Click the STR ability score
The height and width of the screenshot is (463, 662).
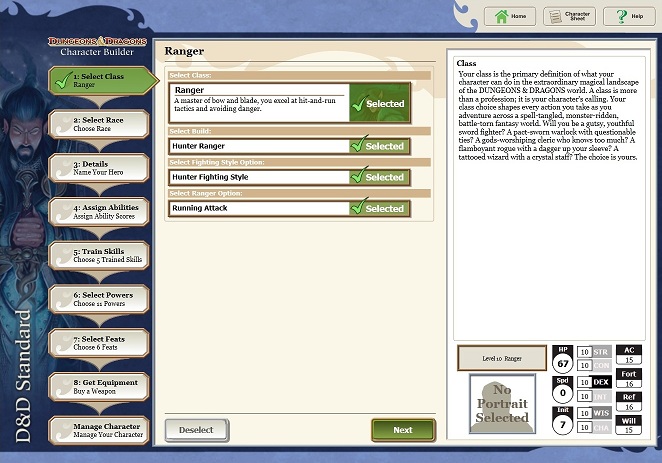tap(594, 352)
